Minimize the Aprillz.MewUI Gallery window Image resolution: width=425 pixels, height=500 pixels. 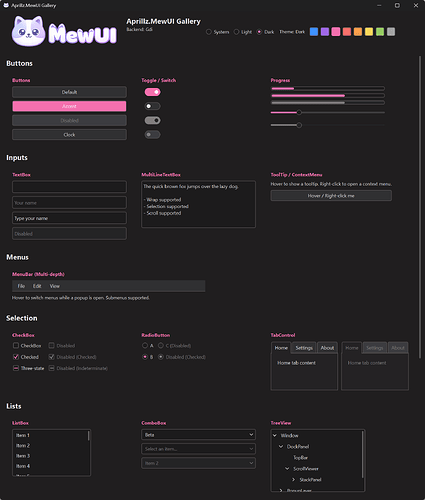tap(379, 5)
